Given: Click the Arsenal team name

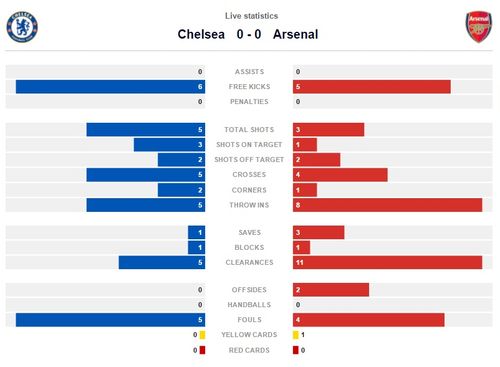Looking at the screenshot, I should coord(295,34).
